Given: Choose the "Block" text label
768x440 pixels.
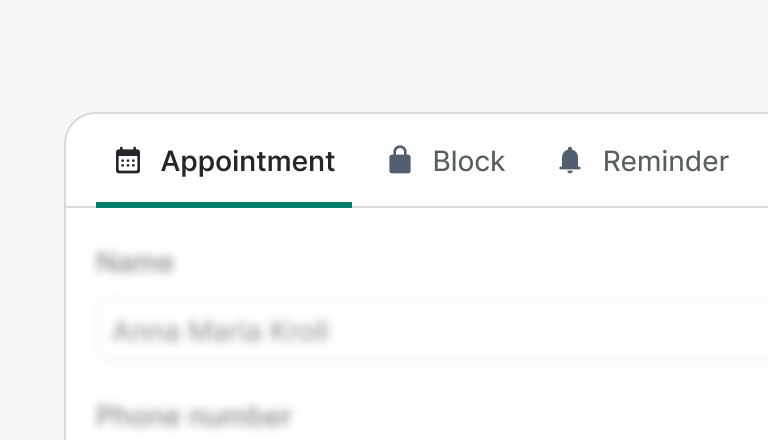Looking at the screenshot, I should 468,162.
